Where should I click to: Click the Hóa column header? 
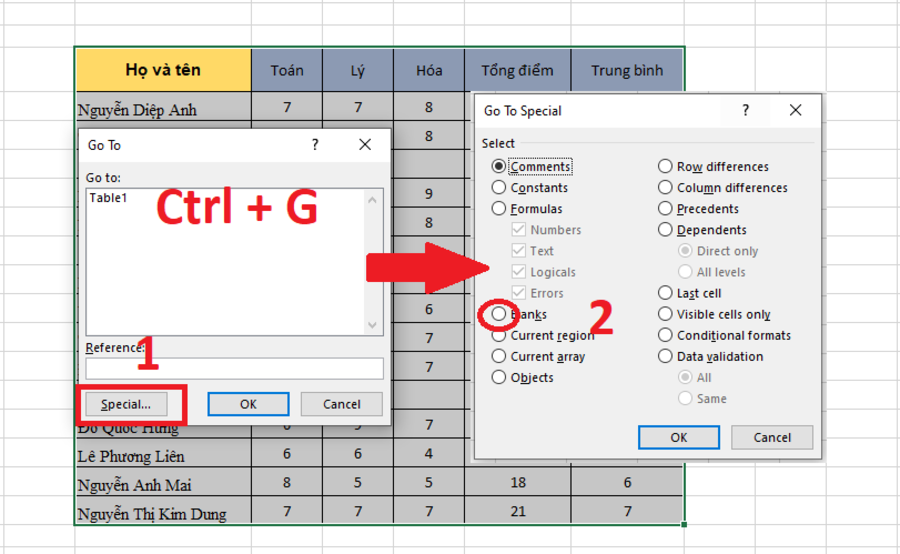[x=429, y=70]
